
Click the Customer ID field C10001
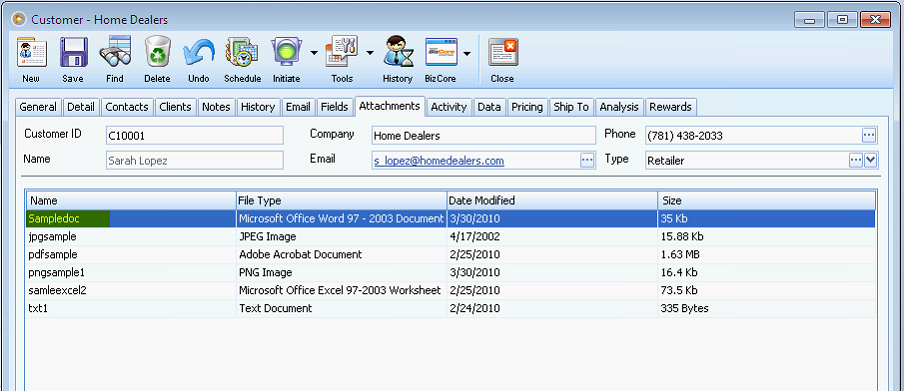[195, 136]
